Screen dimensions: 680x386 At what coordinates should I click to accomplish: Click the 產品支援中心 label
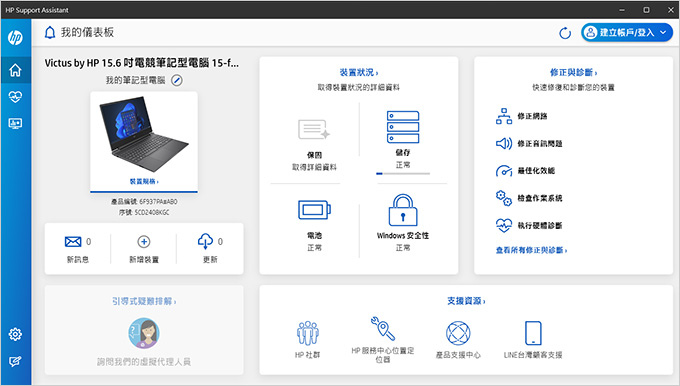pyautogui.click(x=458, y=355)
